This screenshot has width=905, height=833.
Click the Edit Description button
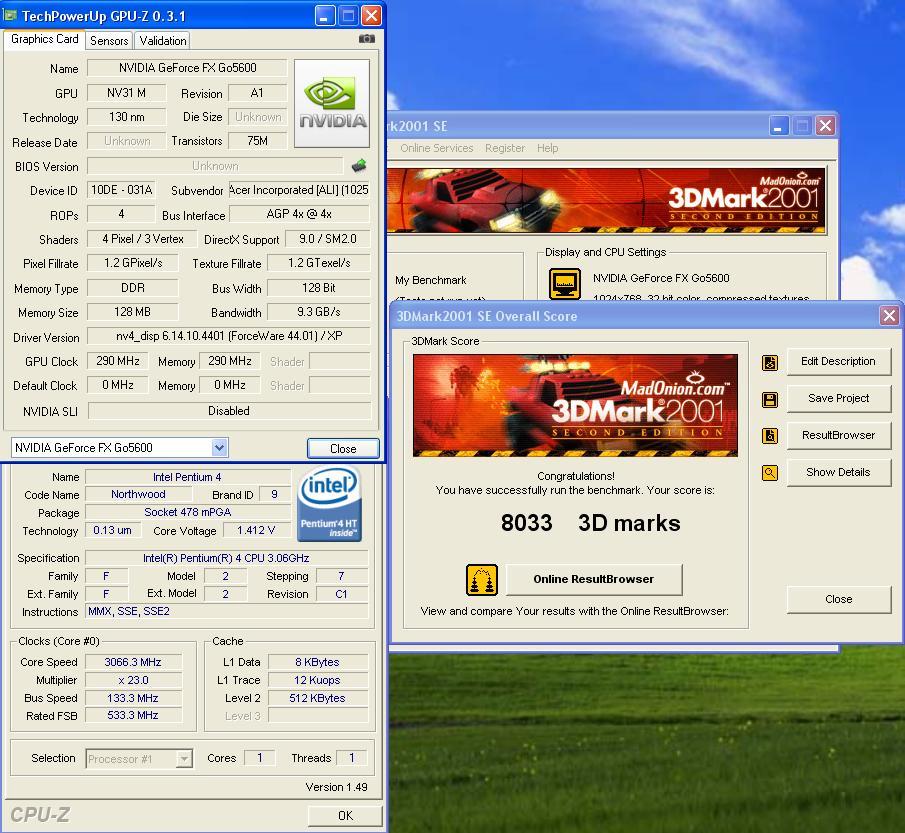pyautogui.click(x=838, y=361)
